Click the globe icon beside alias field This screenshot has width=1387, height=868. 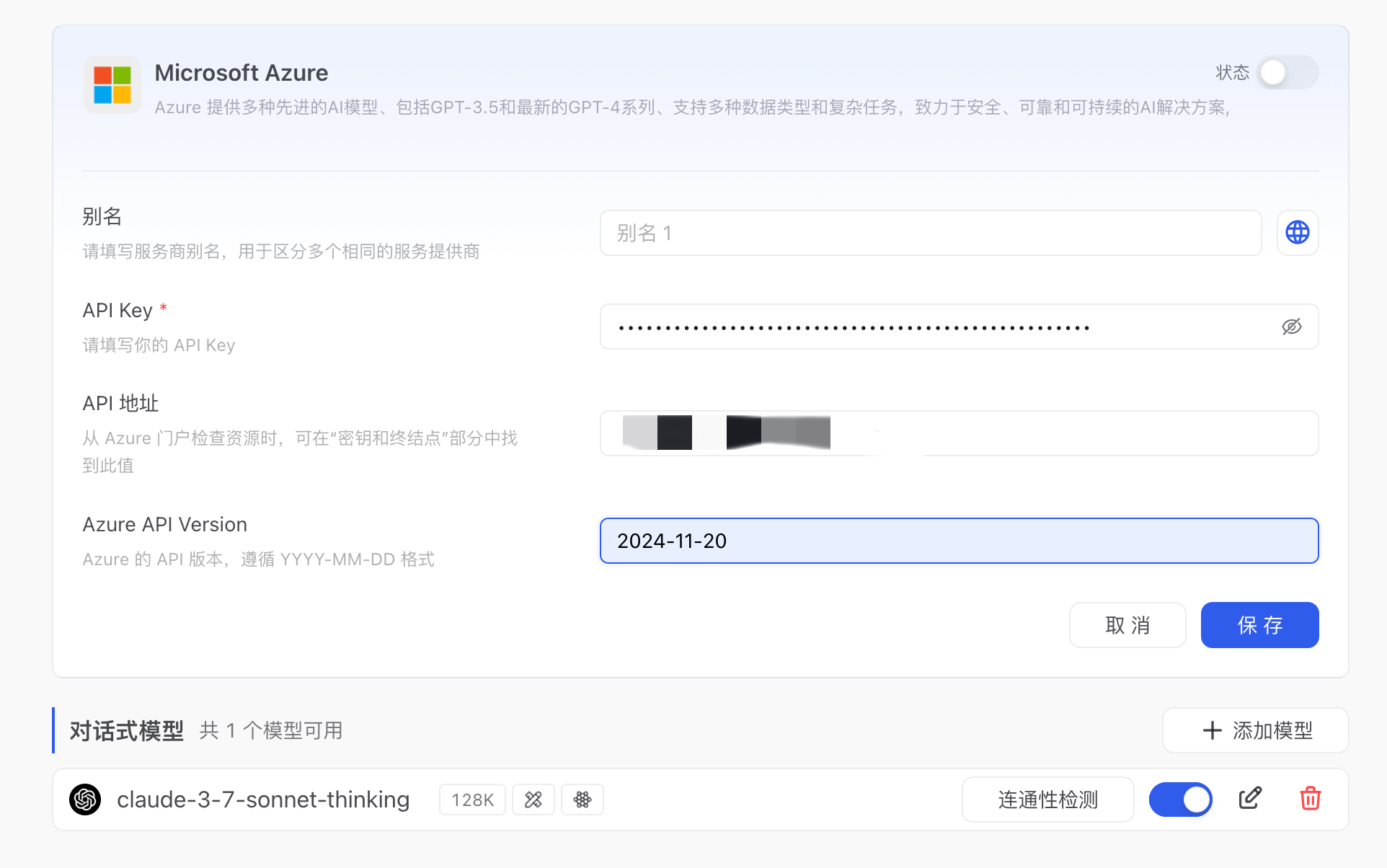click(1298, 232)
